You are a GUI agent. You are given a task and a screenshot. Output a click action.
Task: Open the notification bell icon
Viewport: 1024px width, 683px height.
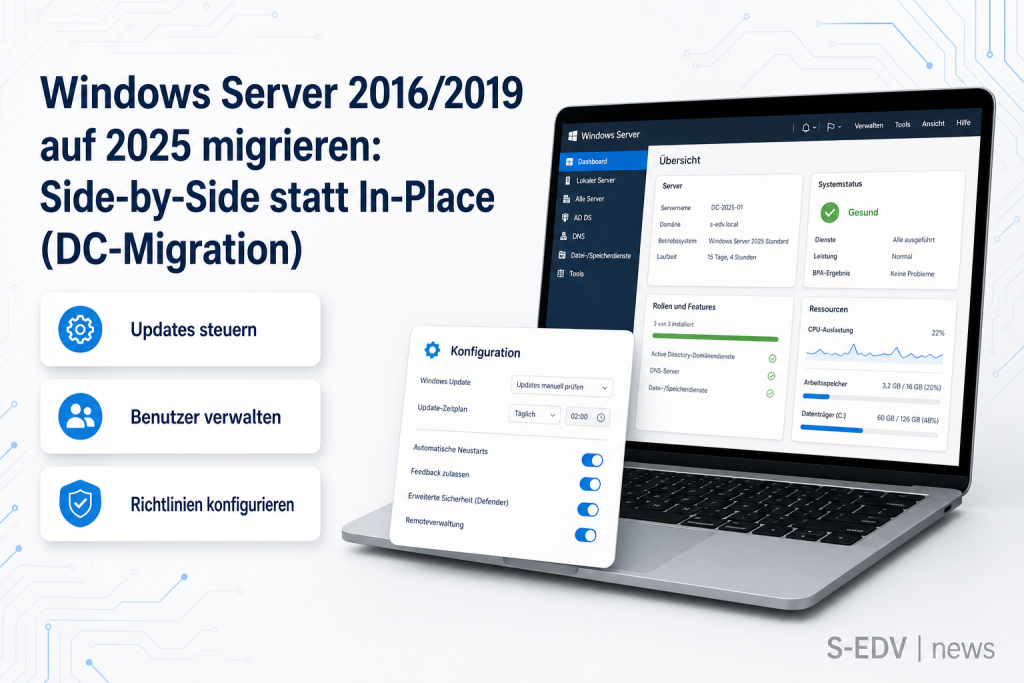(x=806, y=128)
